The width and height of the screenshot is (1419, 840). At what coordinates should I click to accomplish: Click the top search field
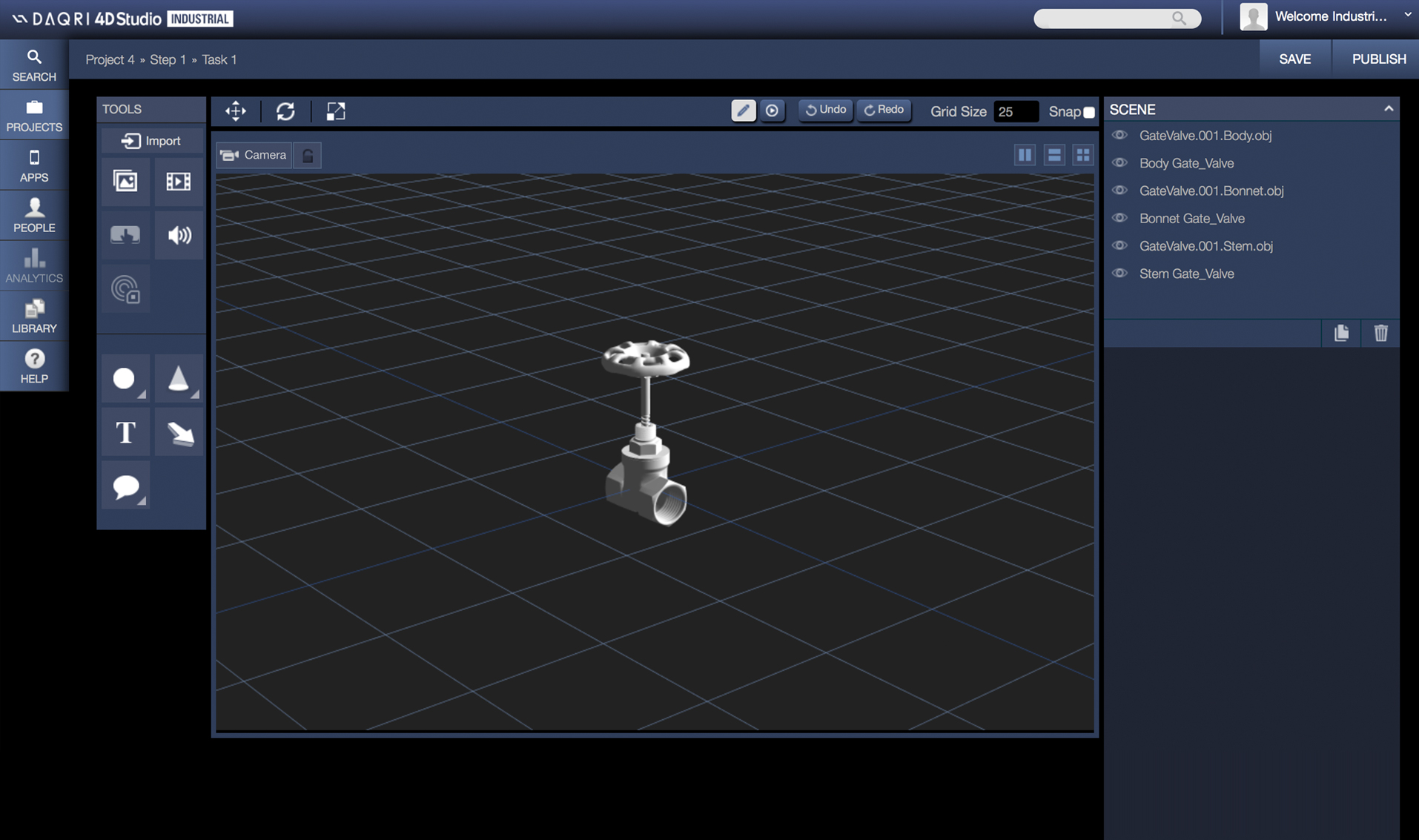[x=1117, y=19]
